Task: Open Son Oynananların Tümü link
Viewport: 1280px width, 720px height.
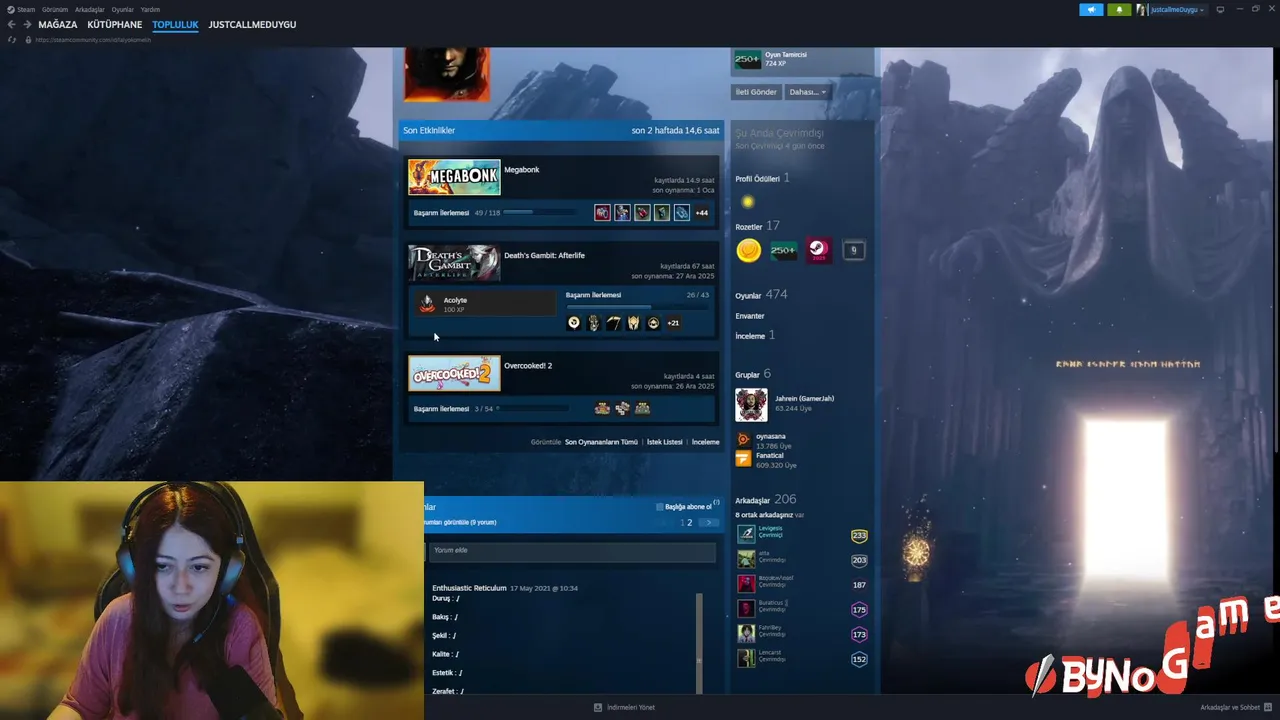Action: pyautogui.click(x=601, y=442)
